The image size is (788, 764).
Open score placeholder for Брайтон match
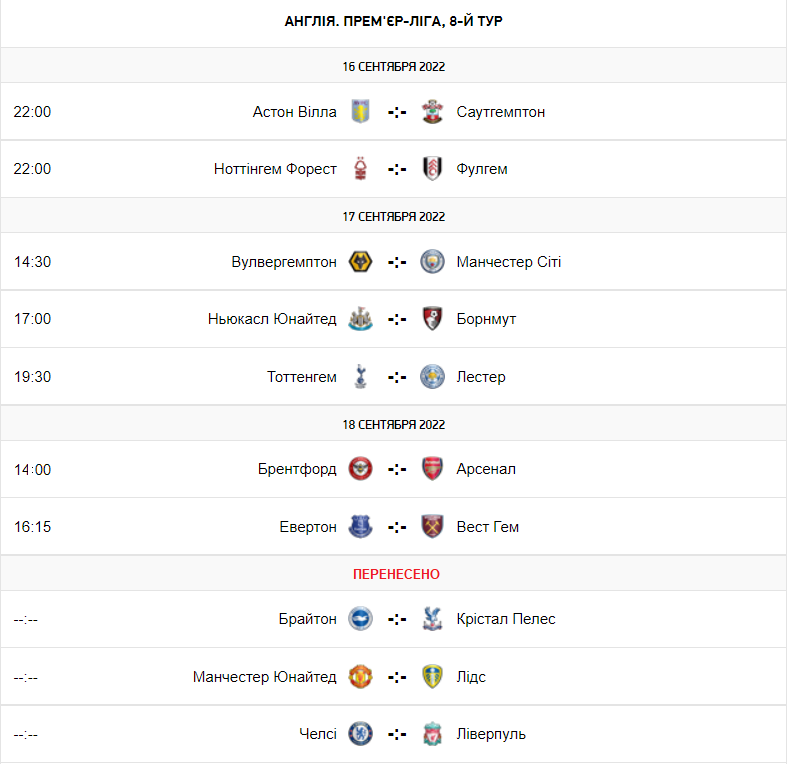pyautogui.click(x=397, y=619)
